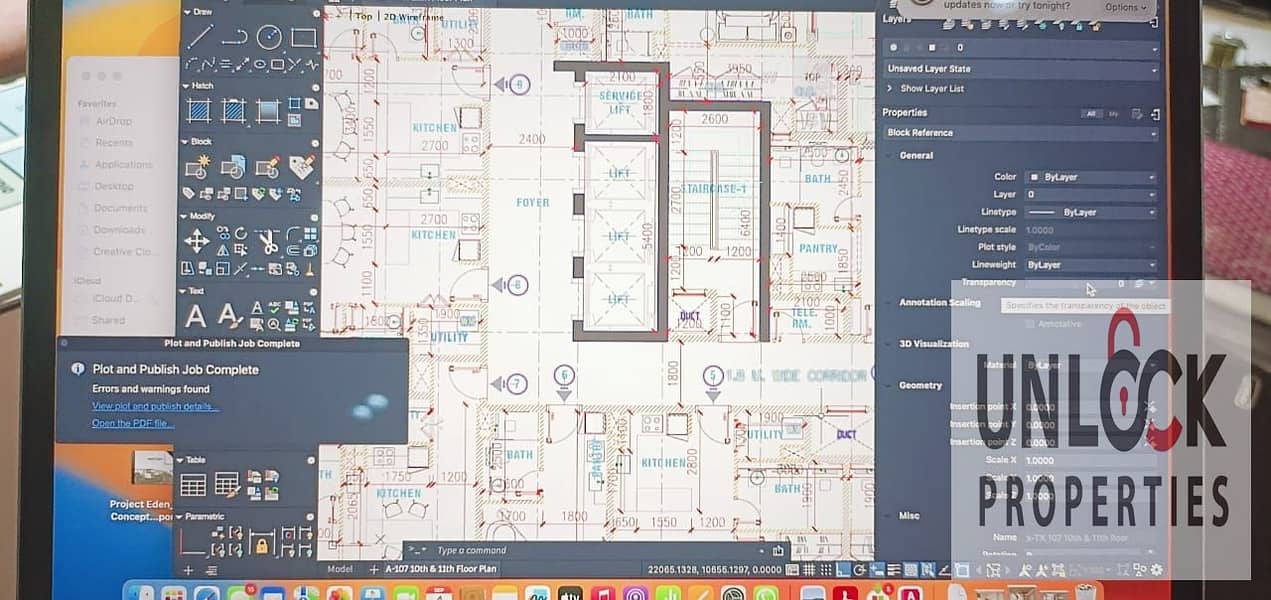Open Applications in Finder sidebar
Screen dimensions: 1271x600
tap(122, 165)
